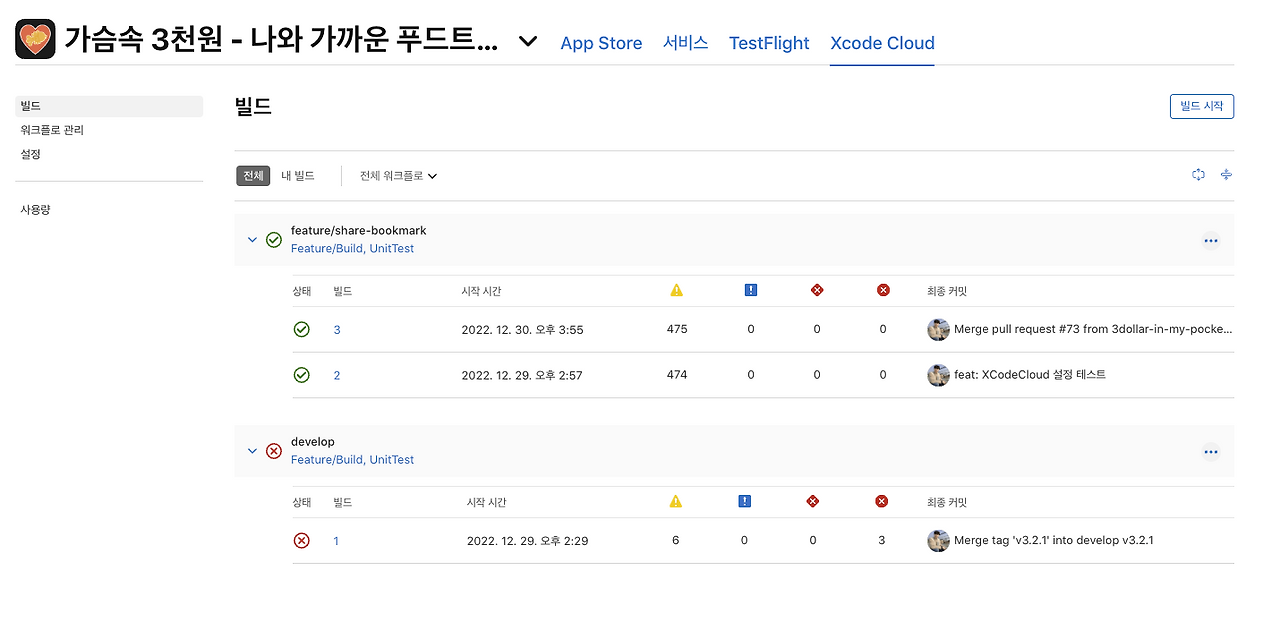The height and width of the screenshot is (622, 1280).
Task: Open more options for feature/share-bookmark
Action: [x=1211, y=240]
